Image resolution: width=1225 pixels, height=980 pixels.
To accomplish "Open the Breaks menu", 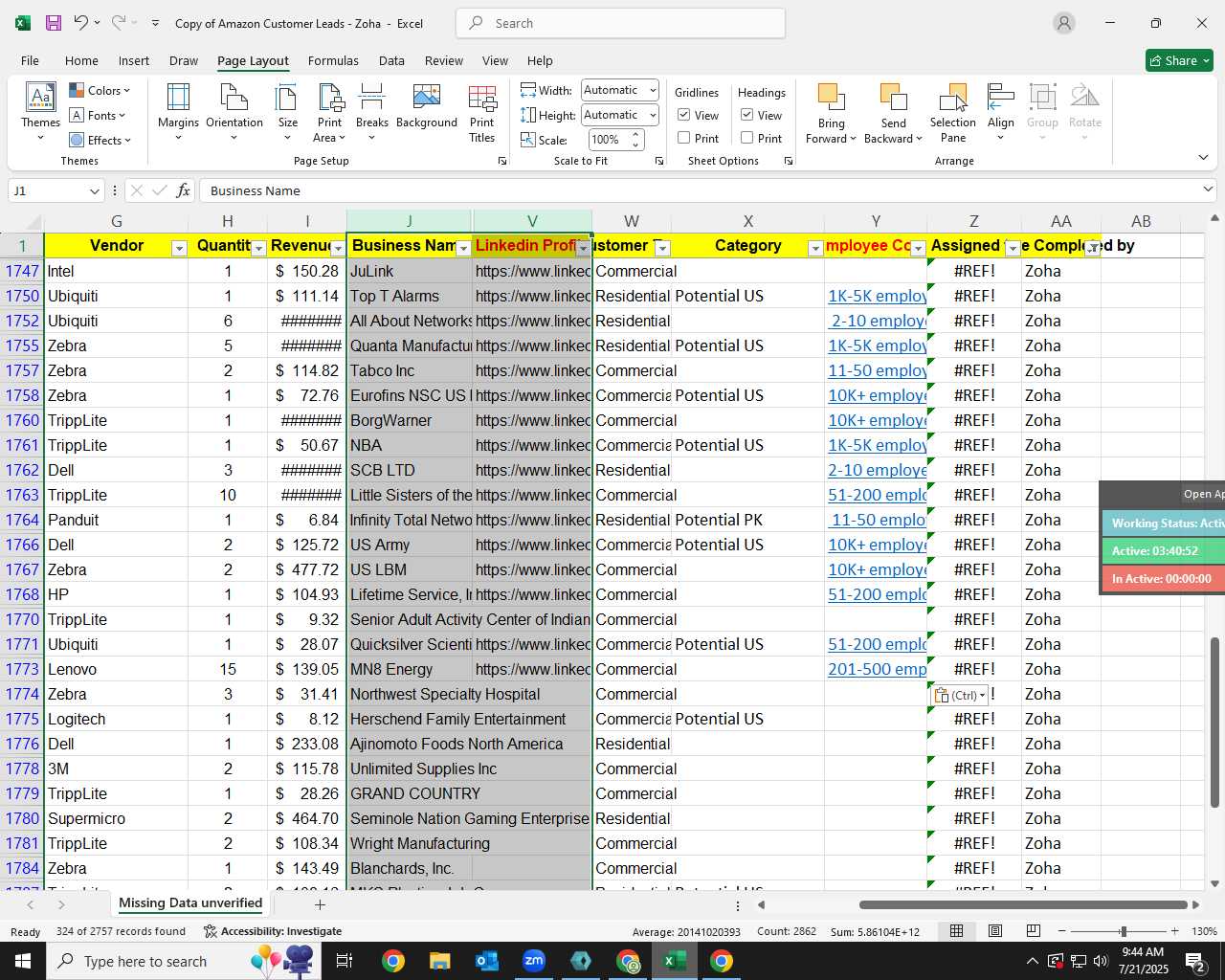I will (371, 112).
